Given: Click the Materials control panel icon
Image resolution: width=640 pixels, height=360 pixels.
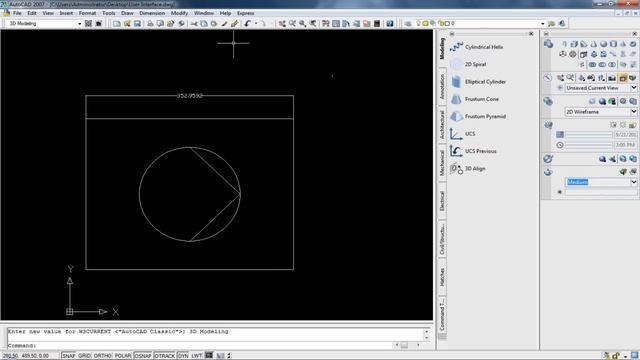Looking at the screenshot, I should (548, 159).
